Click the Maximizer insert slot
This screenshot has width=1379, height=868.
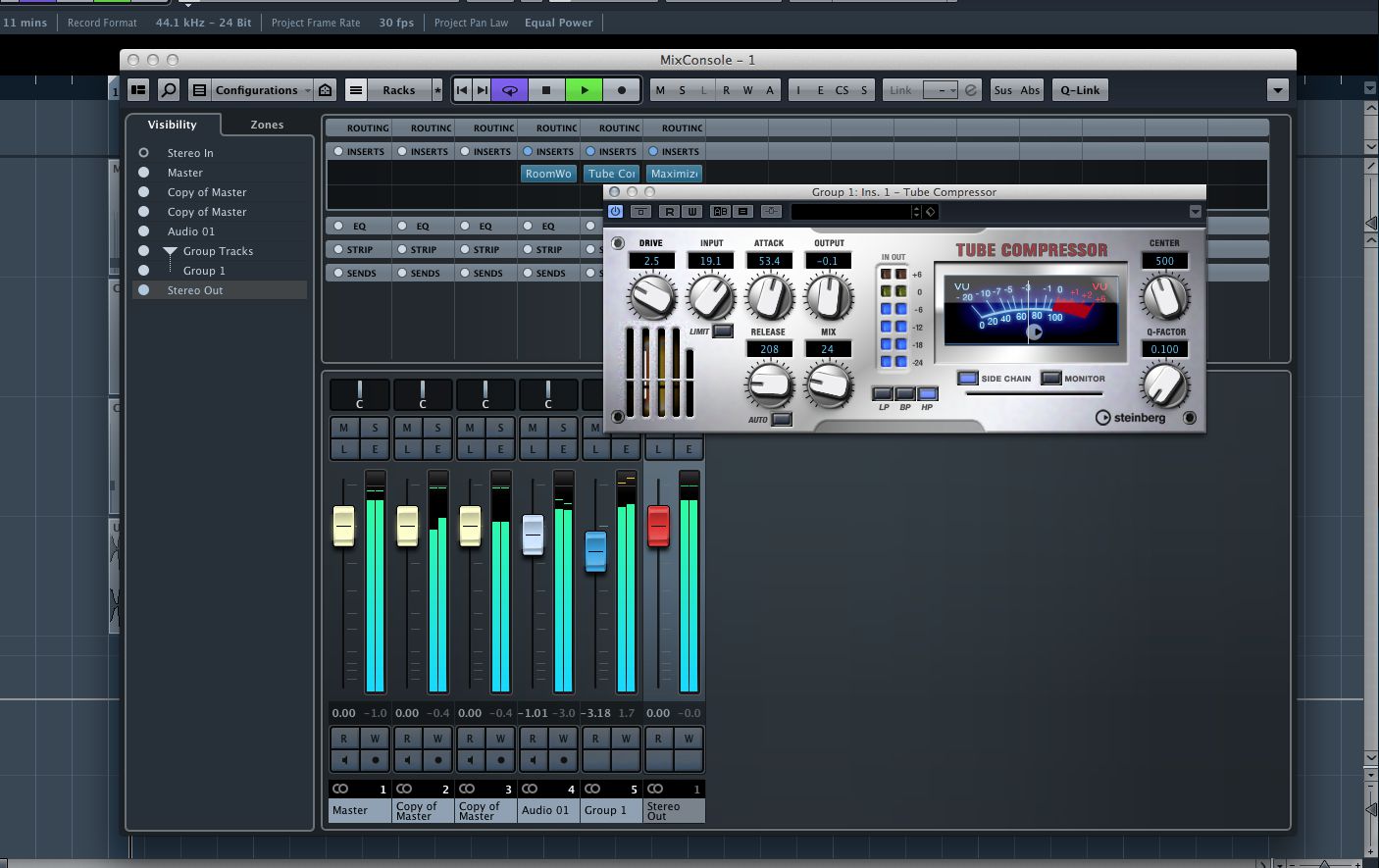675,174
